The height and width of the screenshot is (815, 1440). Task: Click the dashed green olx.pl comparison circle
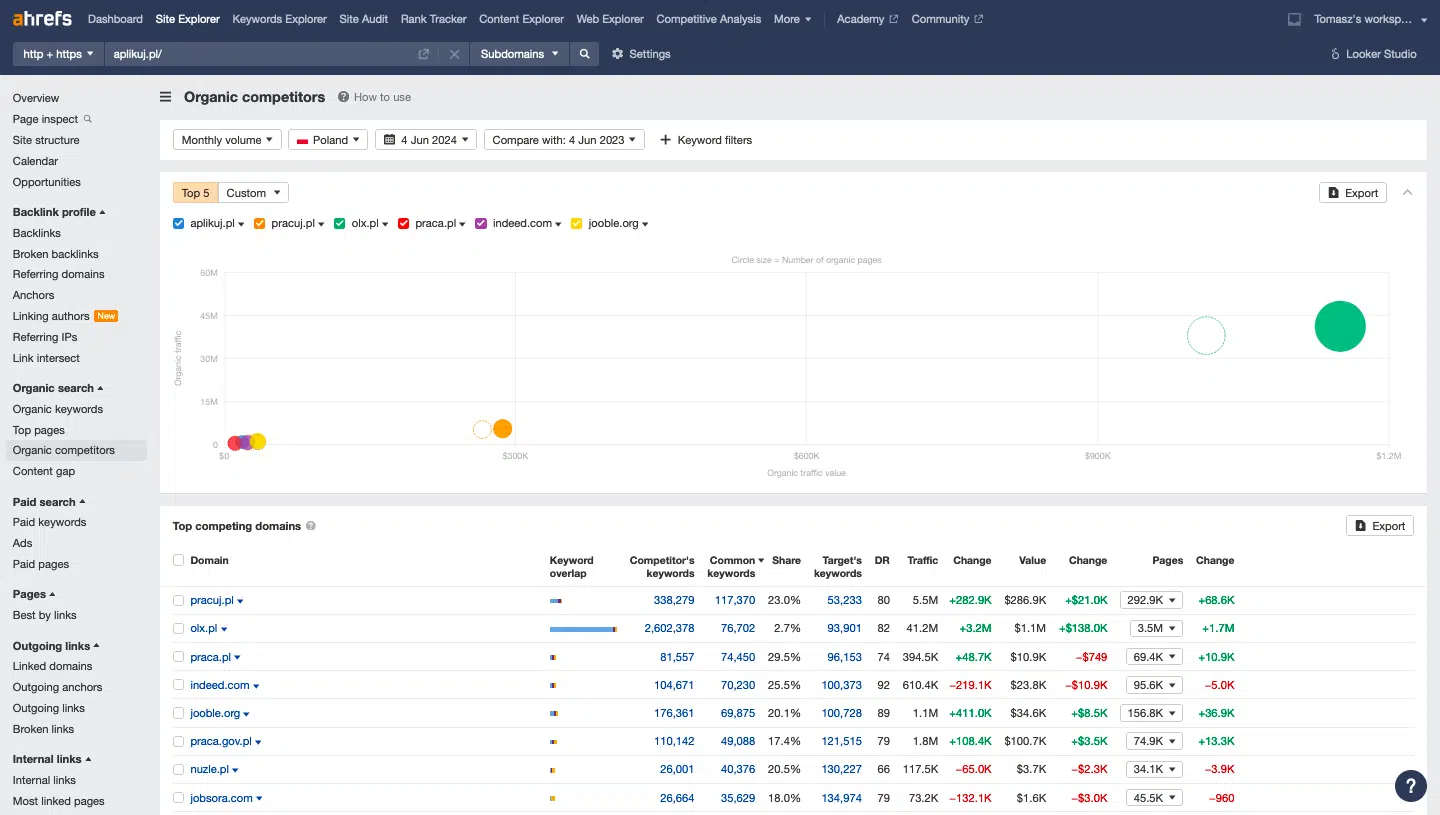click(1206, 335)
